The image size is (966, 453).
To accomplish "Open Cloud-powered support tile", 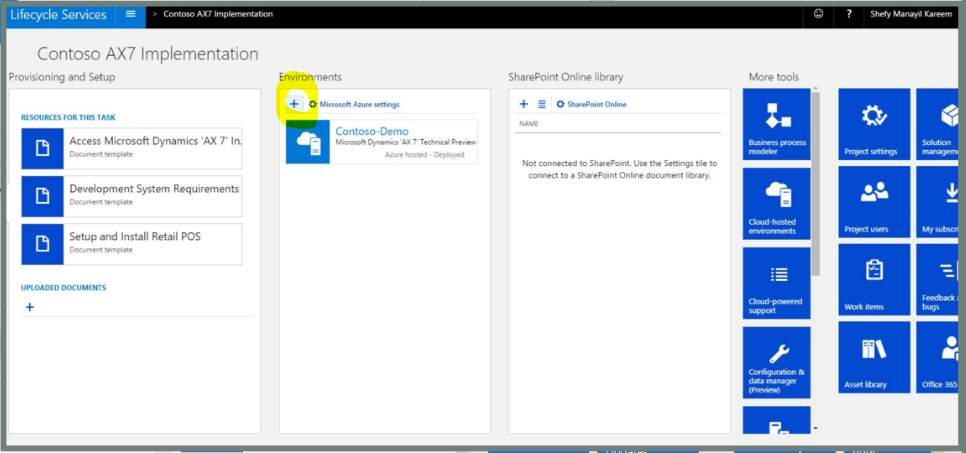I will [x=777, y=282].
